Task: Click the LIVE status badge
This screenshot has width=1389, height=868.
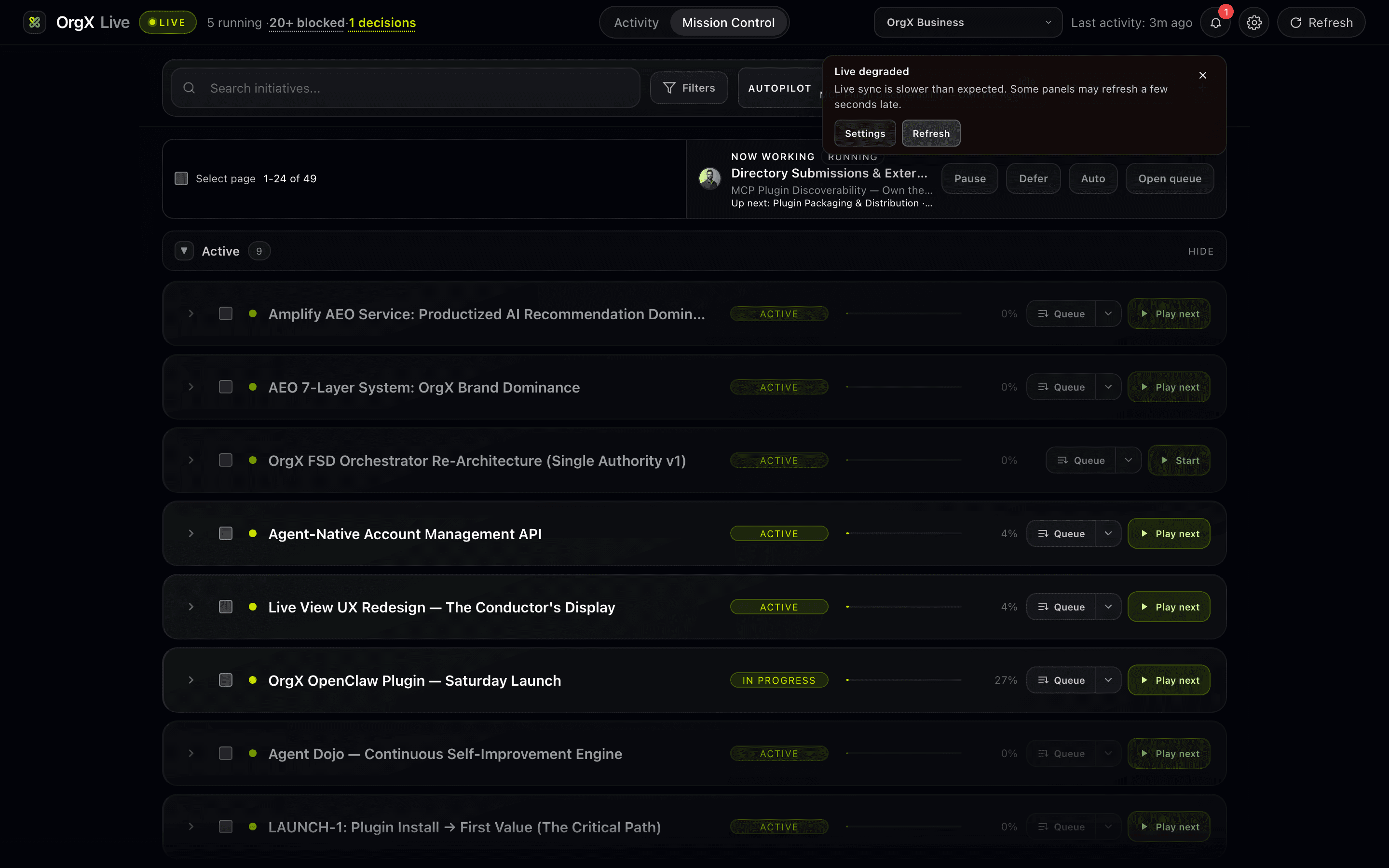Action: click(168, 22)
